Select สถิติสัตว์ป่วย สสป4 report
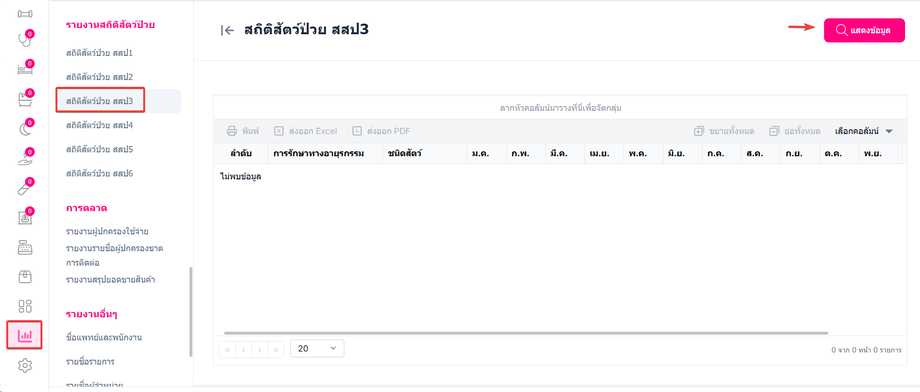 pyautogui.click(x=100, y=125)
